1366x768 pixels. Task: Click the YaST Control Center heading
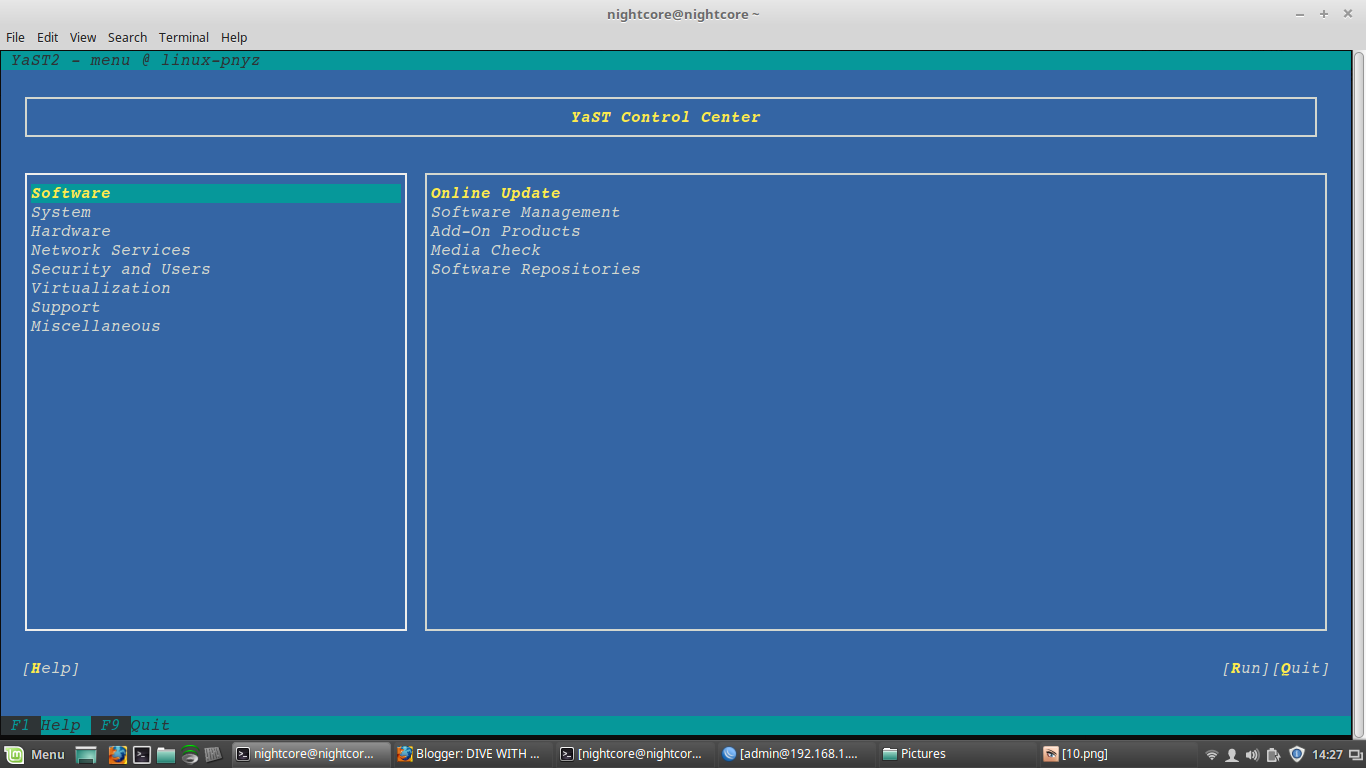[665, 117]
